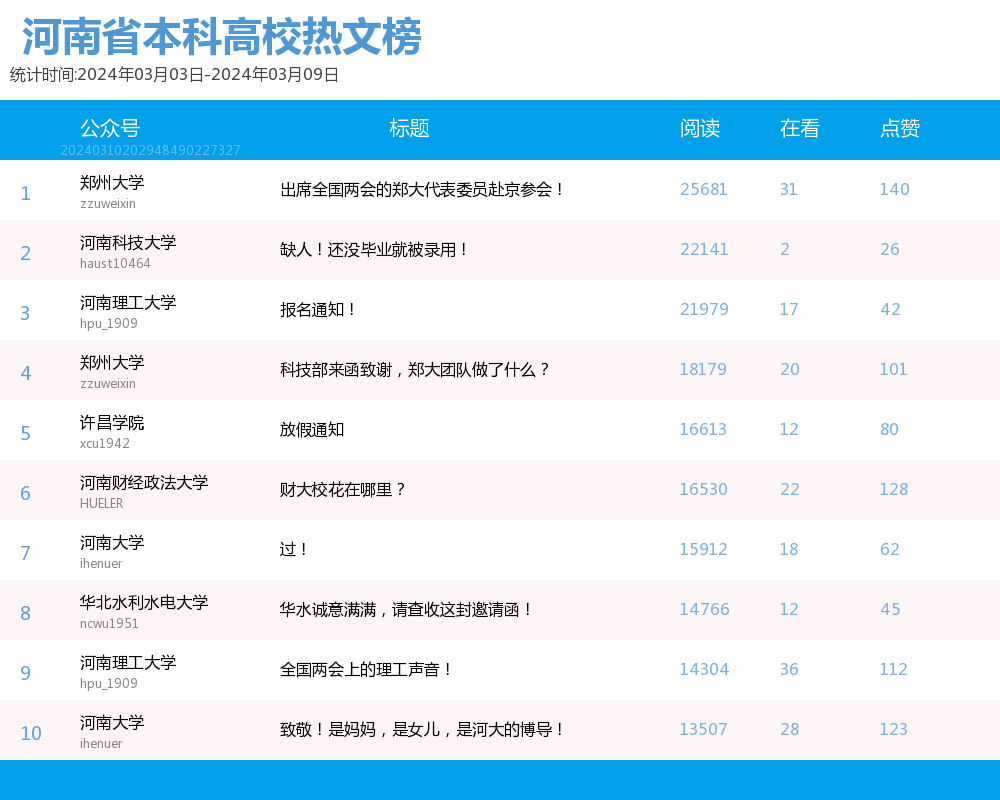This screenshot has width=1000, height=800.
Task: Click like count 123
Action: click(x=893, y=729)
